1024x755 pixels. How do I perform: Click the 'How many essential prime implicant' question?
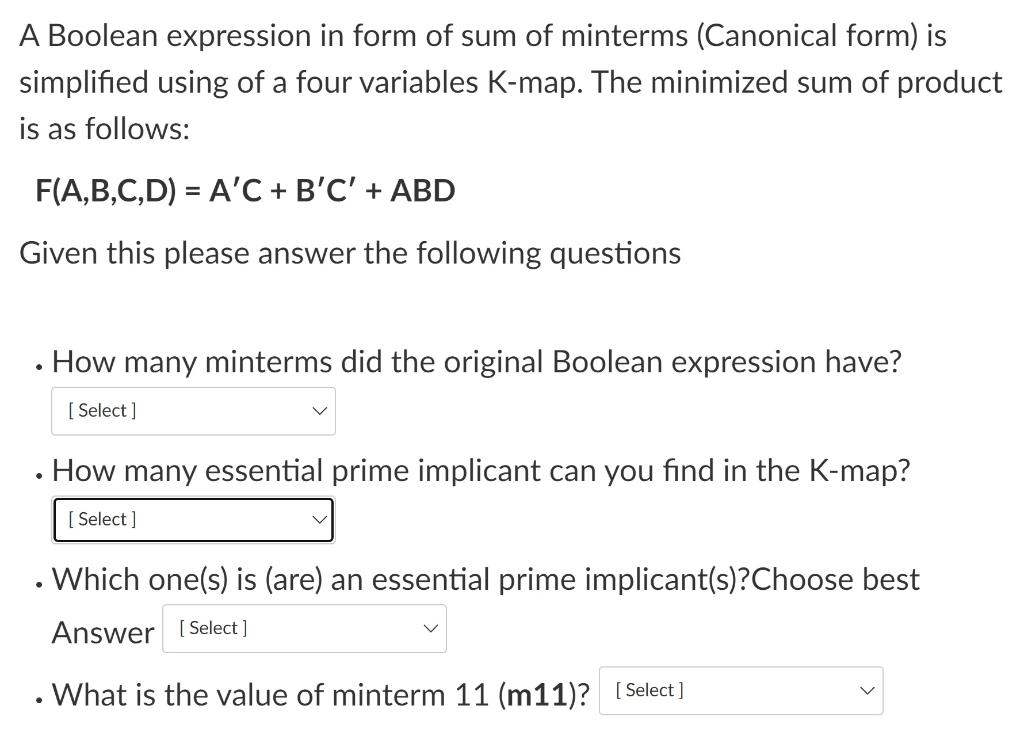pyautogui.click(x=480, y=470)
